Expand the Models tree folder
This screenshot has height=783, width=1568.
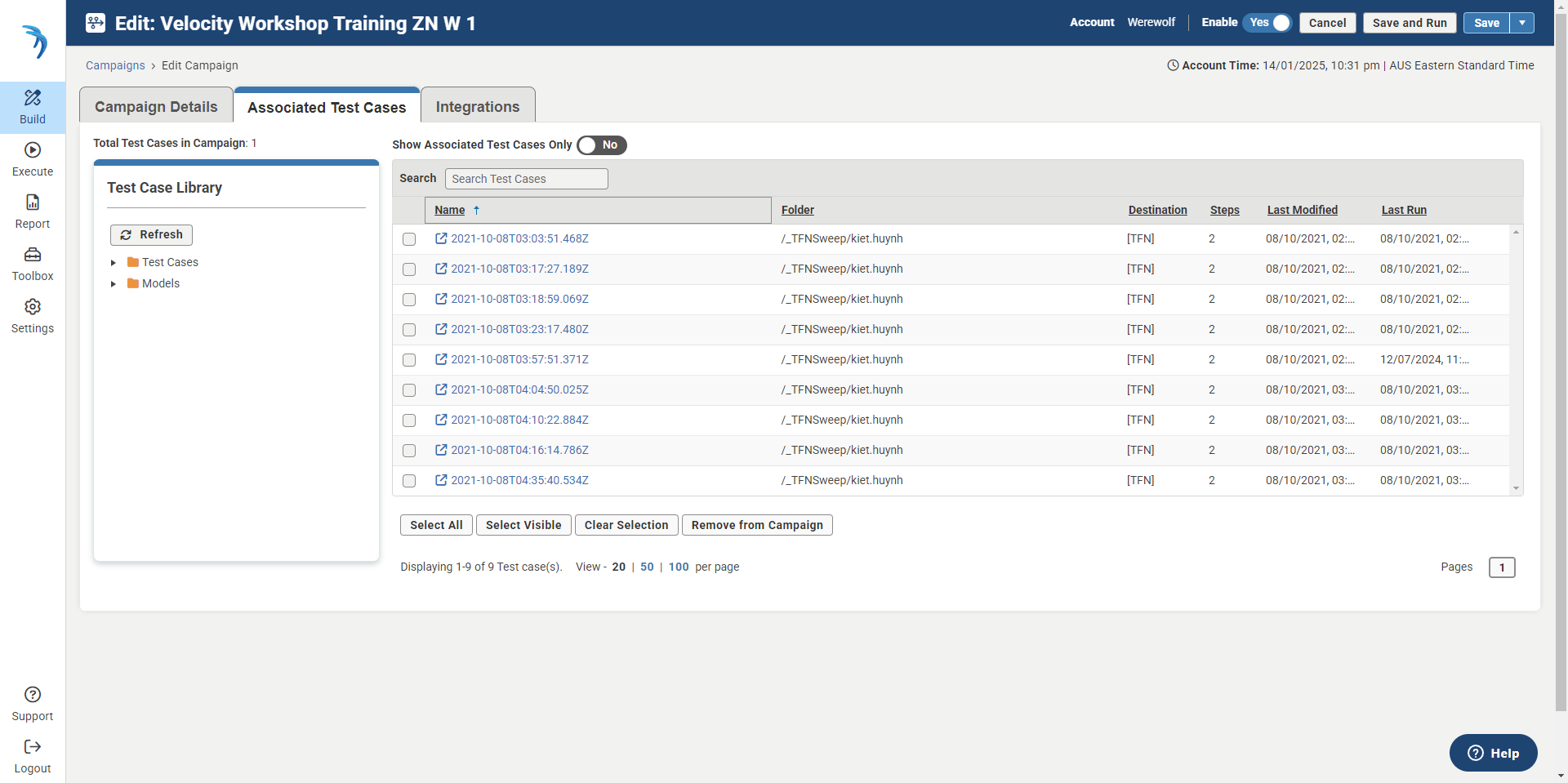(114, 284)
